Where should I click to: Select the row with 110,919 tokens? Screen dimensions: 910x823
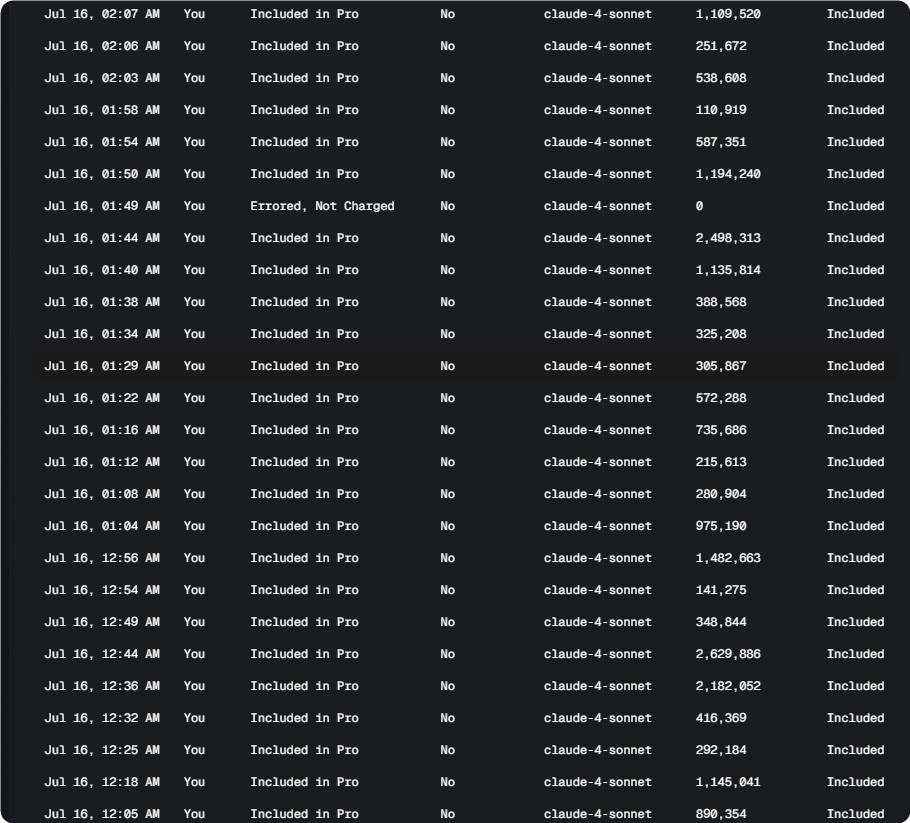(464, 110)
